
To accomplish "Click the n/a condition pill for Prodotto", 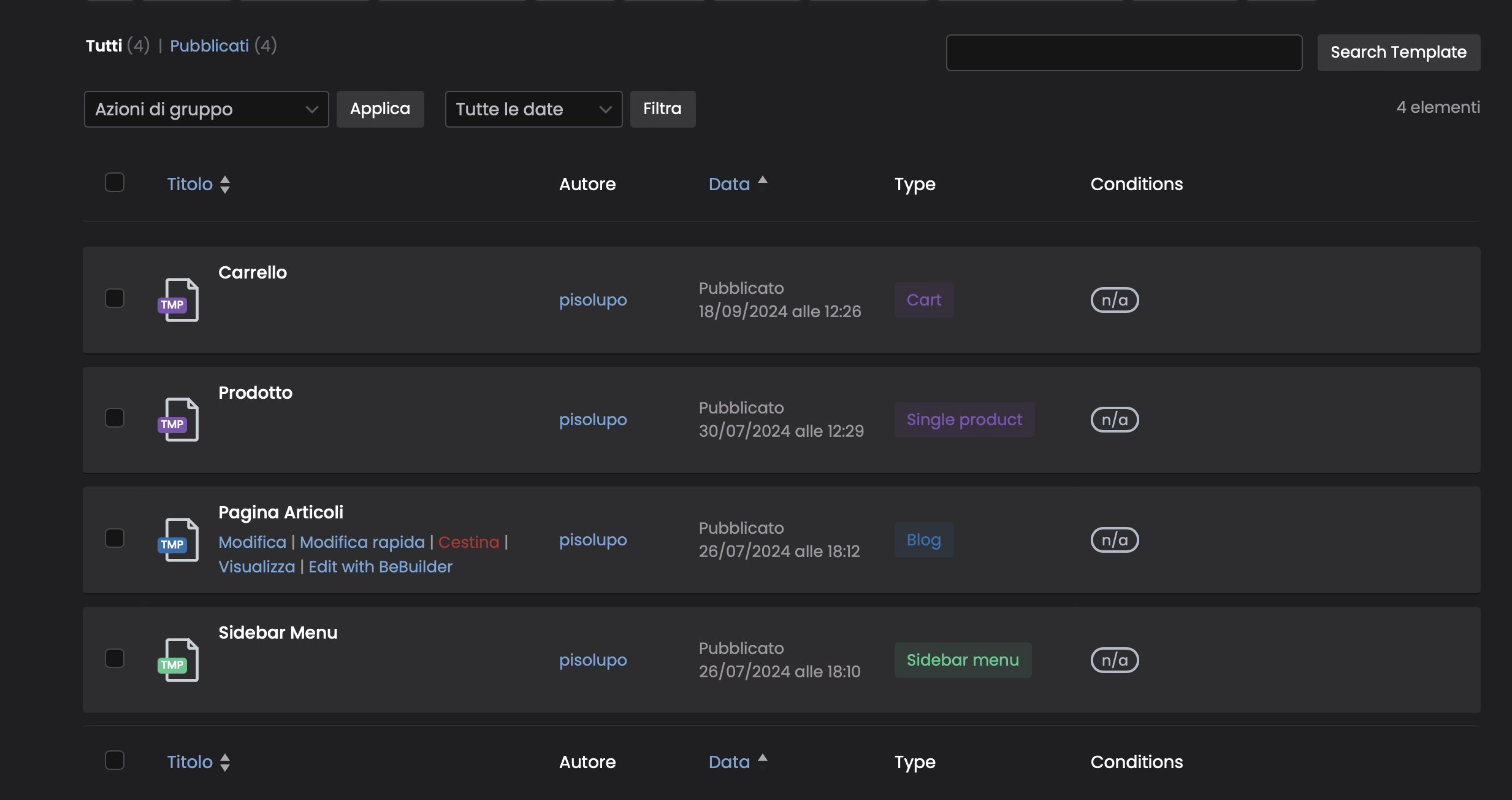I will pyautogui.click(x=1115, y=420).
